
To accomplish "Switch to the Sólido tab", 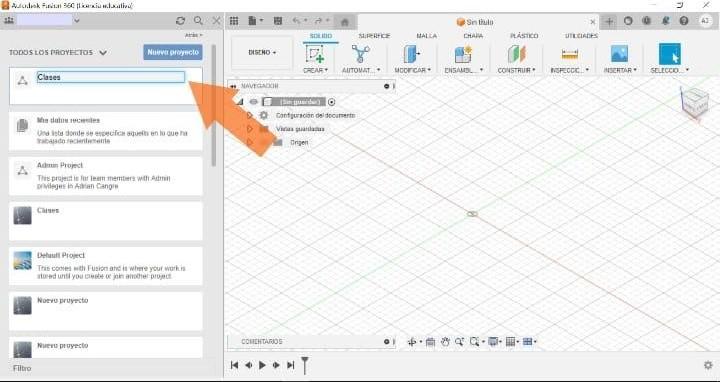I will tap(321, 36).
